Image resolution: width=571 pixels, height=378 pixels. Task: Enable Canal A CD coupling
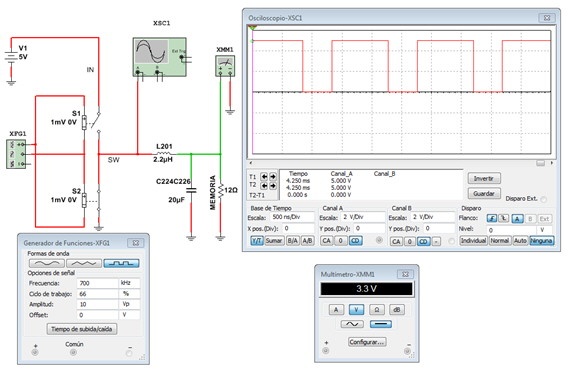[x=355, y=241]
